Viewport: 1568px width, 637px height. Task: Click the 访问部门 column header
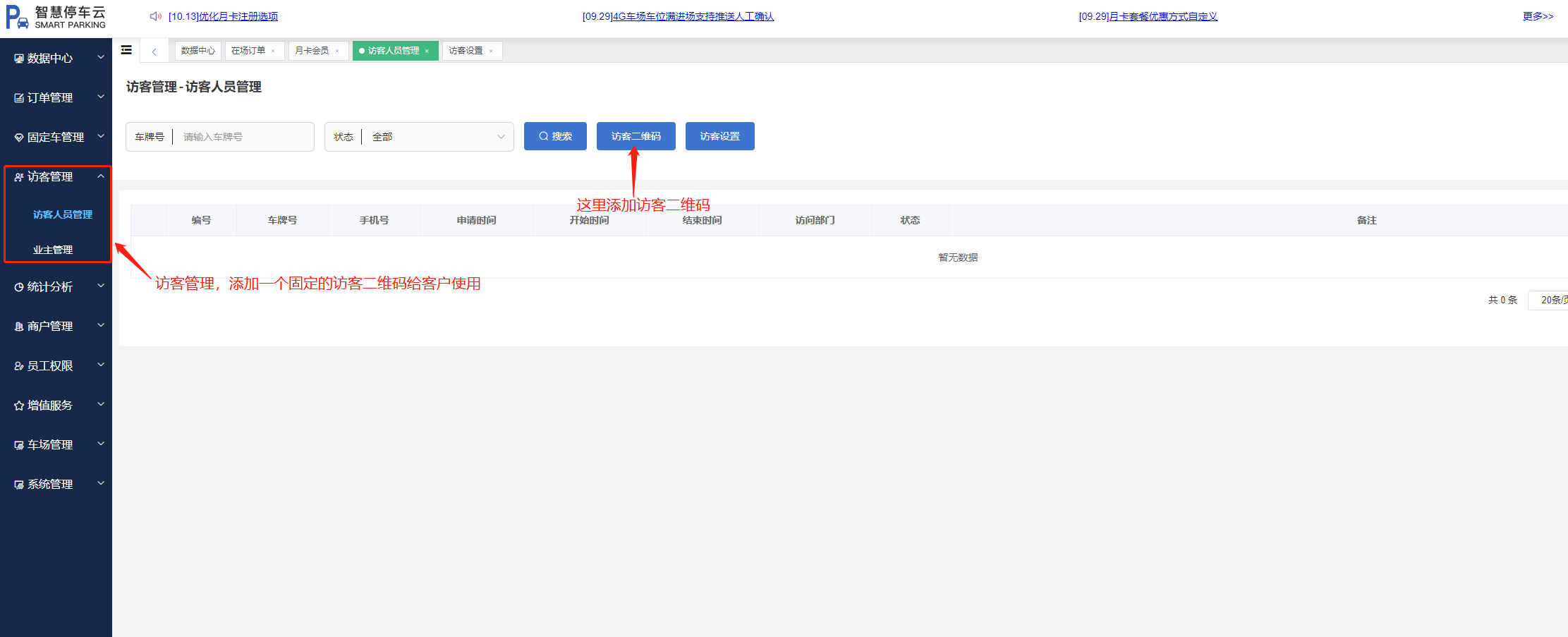(815, 220)
